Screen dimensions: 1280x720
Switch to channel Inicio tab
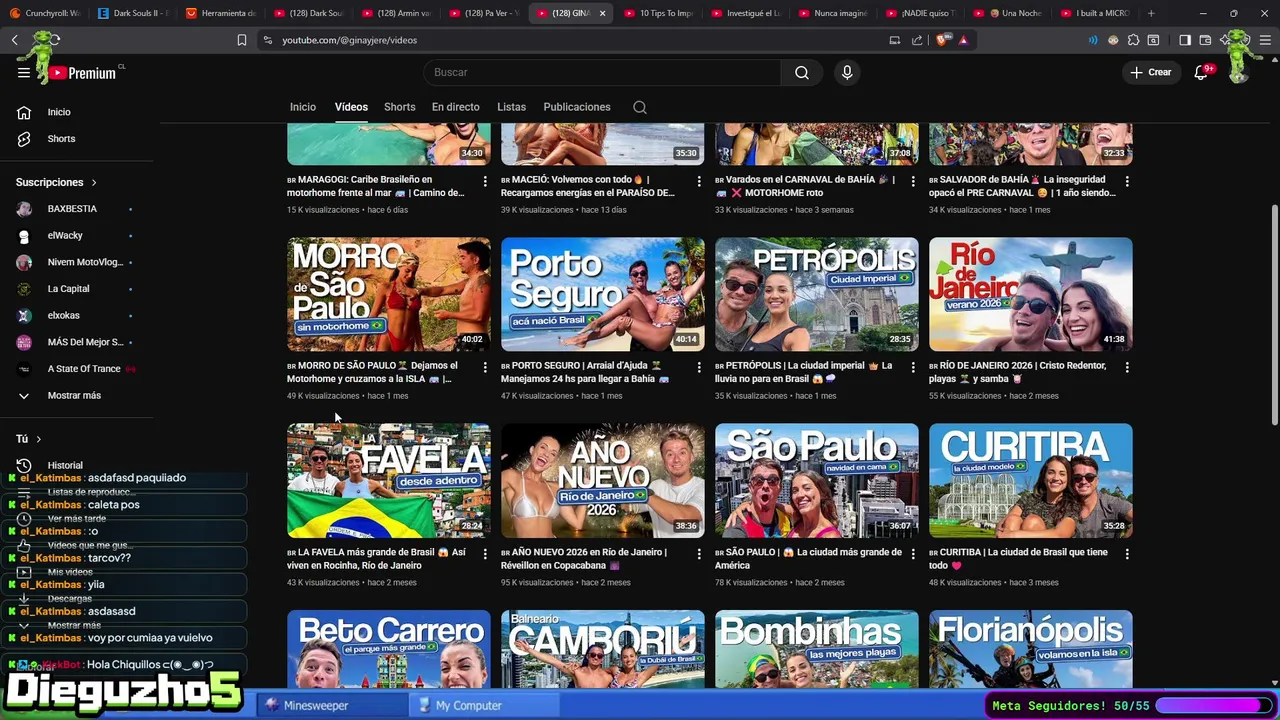click(x=303, y=107)
